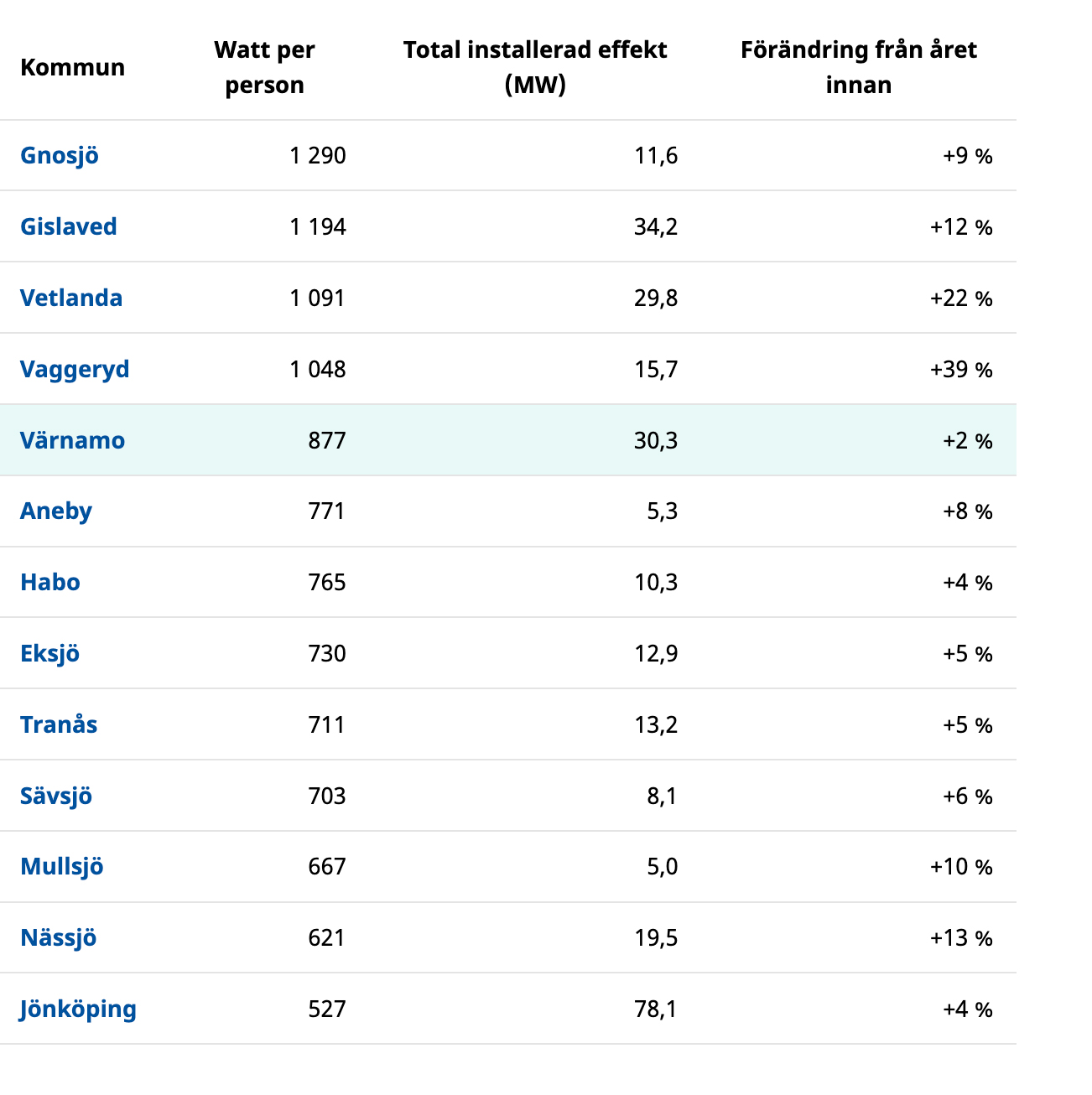Open the Gnosjö municipality link
The image size is (1092, 1095).
click(x=60, y=156)
